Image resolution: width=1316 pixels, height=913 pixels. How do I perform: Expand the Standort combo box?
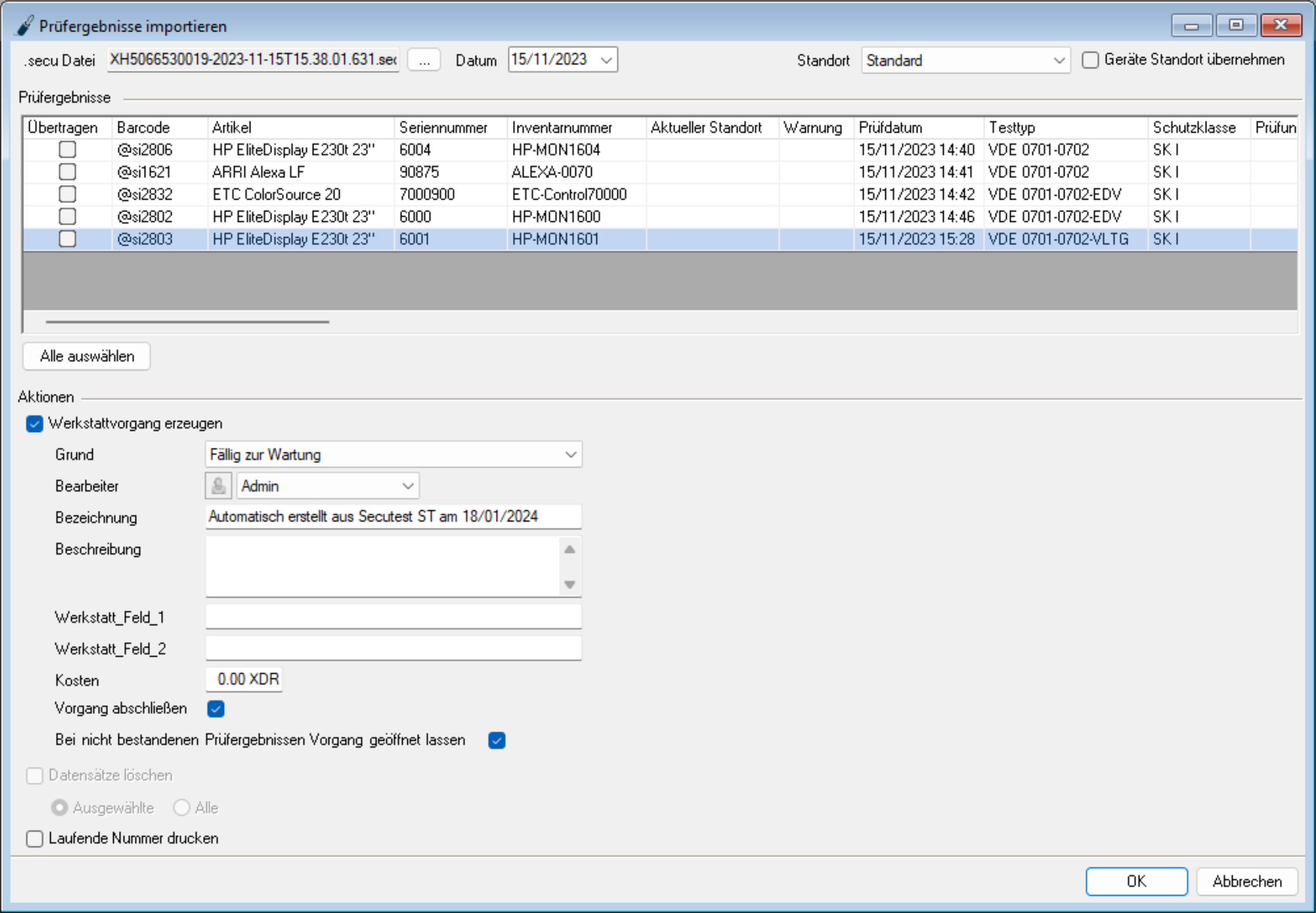coord(1059,61)
